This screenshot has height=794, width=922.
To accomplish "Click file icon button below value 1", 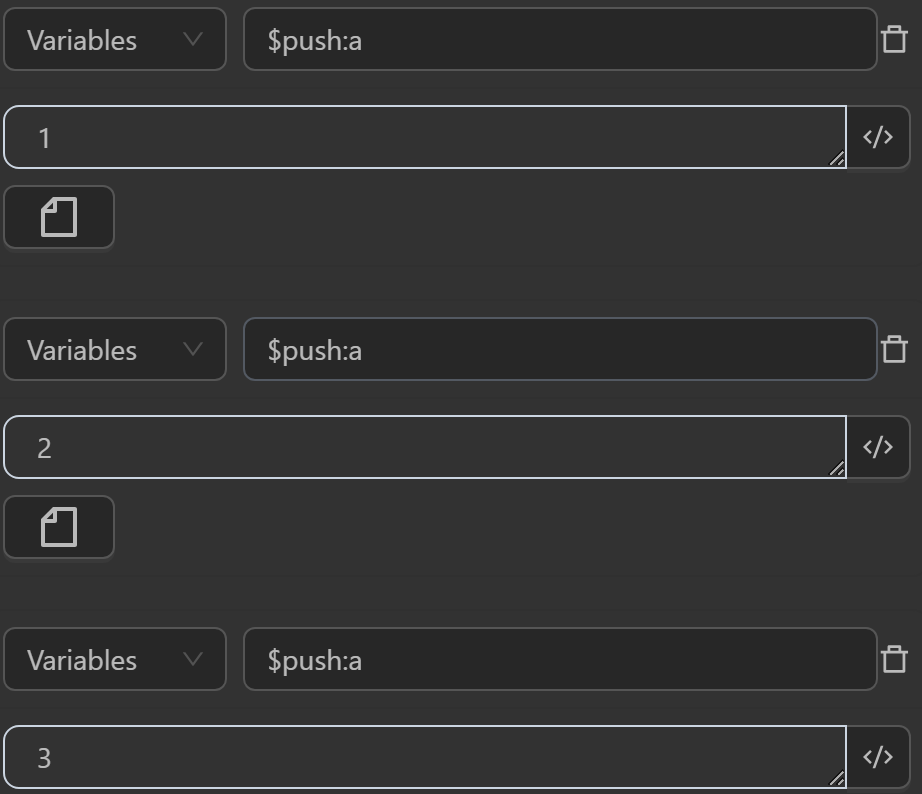I will (59, 217).
